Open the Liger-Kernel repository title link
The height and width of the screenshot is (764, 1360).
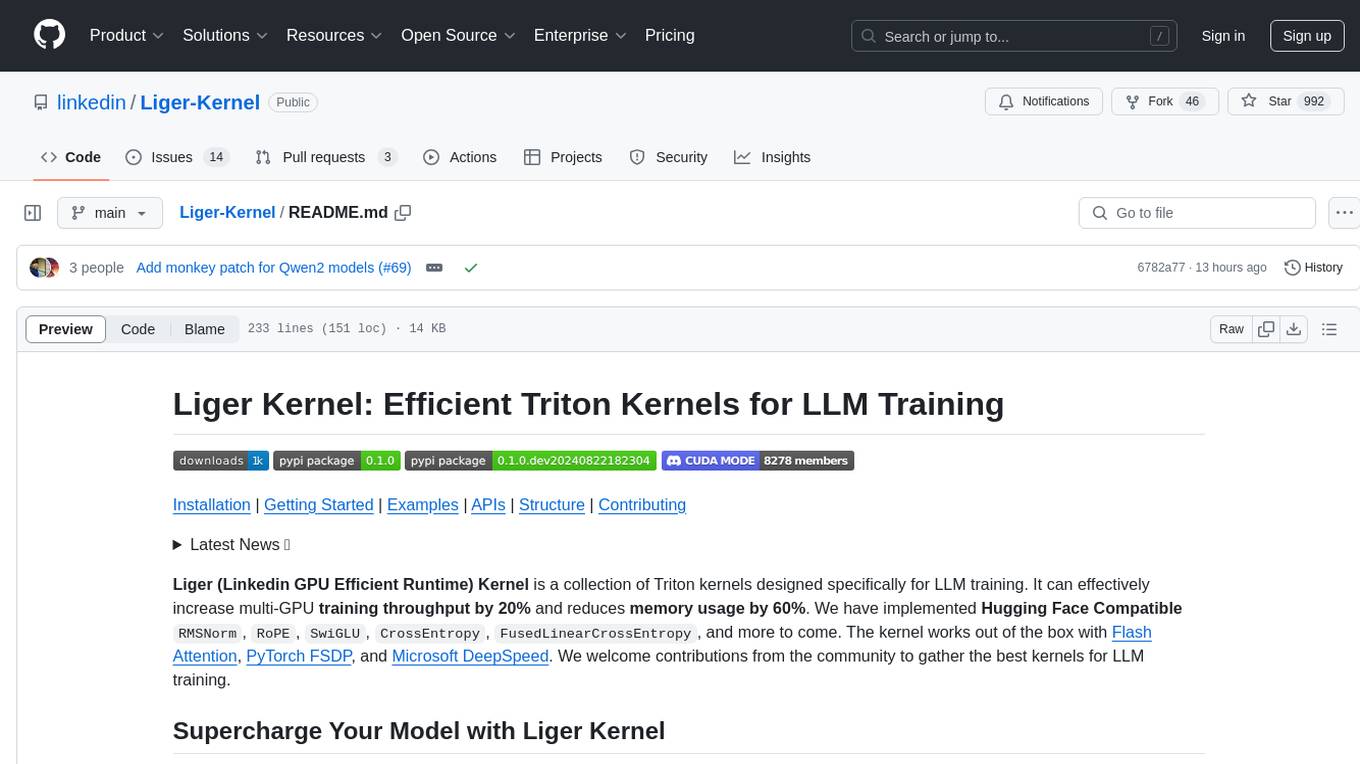tap(200, 102)
